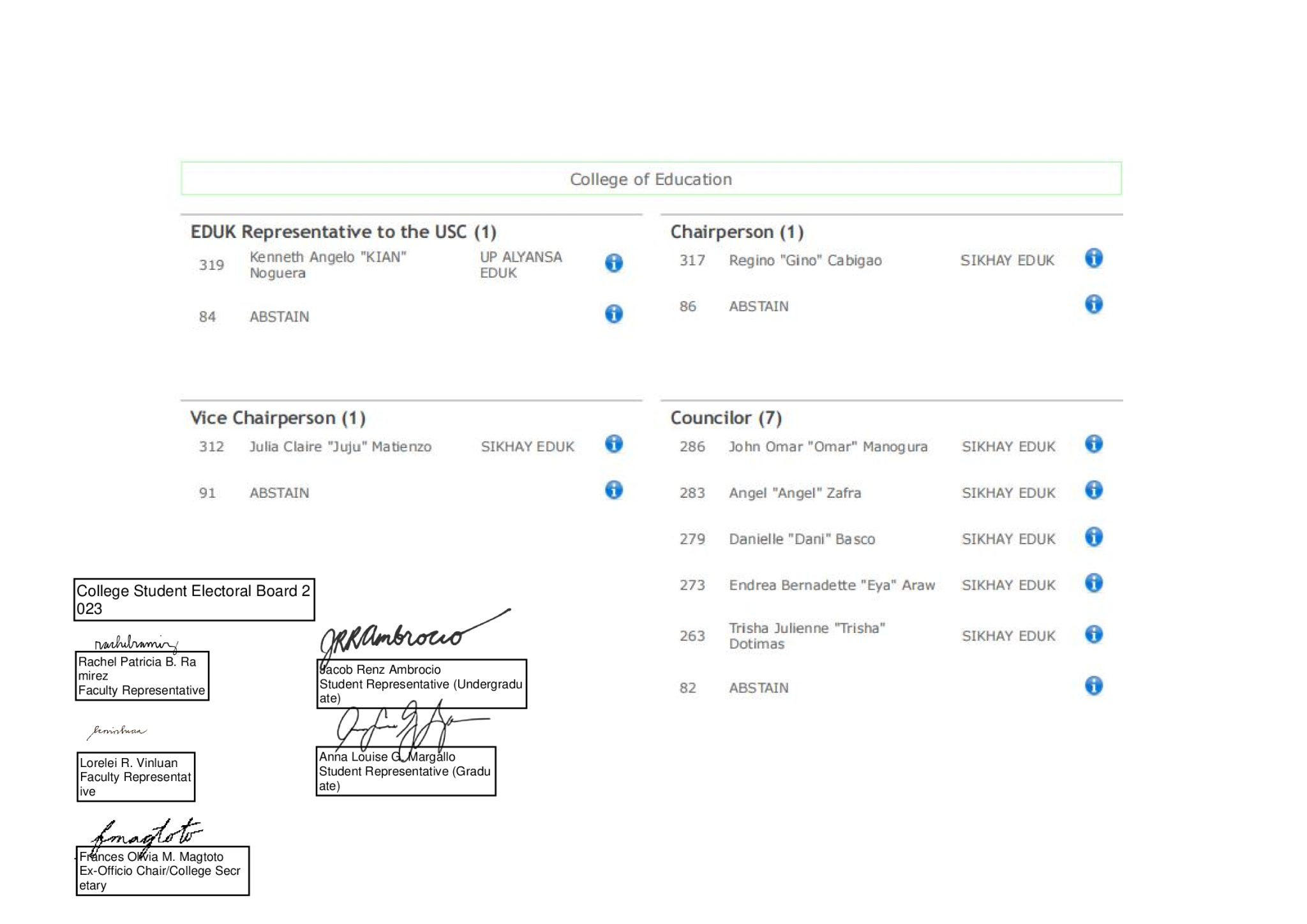Click the Jacob Renz Ambrocio signature box
The width and height of the screenshot is (1307, 924).
[x=421, y=683]
